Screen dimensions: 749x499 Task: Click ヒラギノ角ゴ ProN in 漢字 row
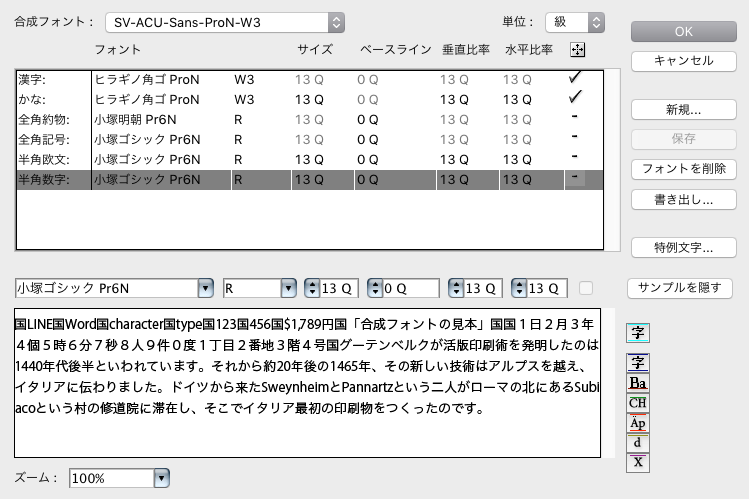click(147, 79)
